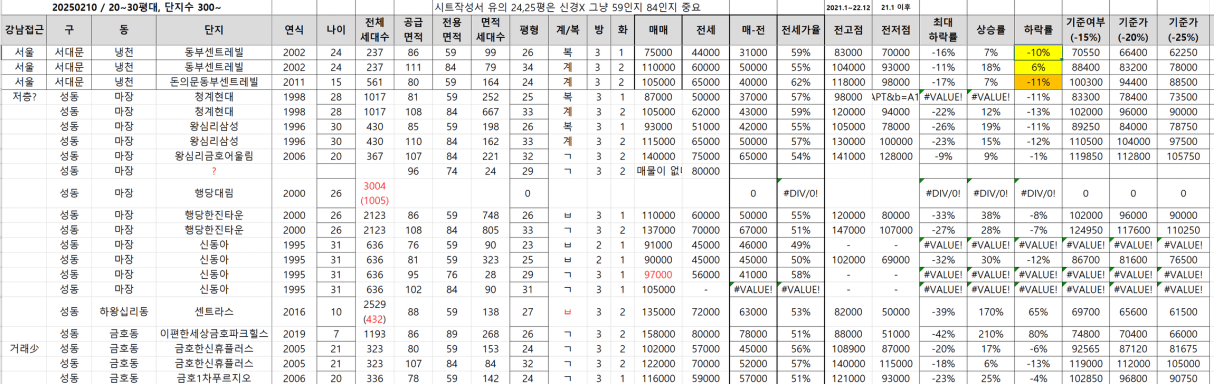The height and width of the screenshot is (384, 1214).
Task: Select the yellow '-10%' 하락률 cell
Action: point(1038,51)
